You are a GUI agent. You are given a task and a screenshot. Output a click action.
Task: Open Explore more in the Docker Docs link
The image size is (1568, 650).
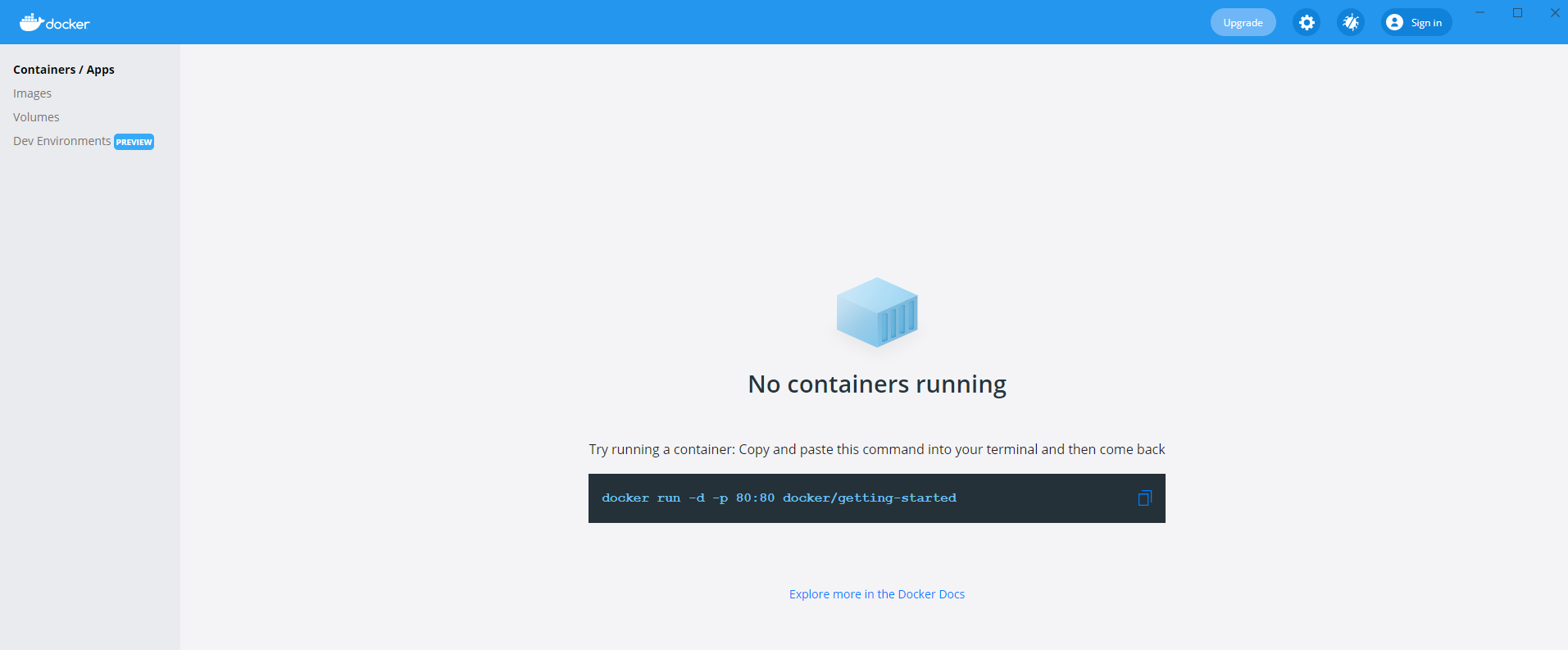pyautogui.click(x=877, y=594)
